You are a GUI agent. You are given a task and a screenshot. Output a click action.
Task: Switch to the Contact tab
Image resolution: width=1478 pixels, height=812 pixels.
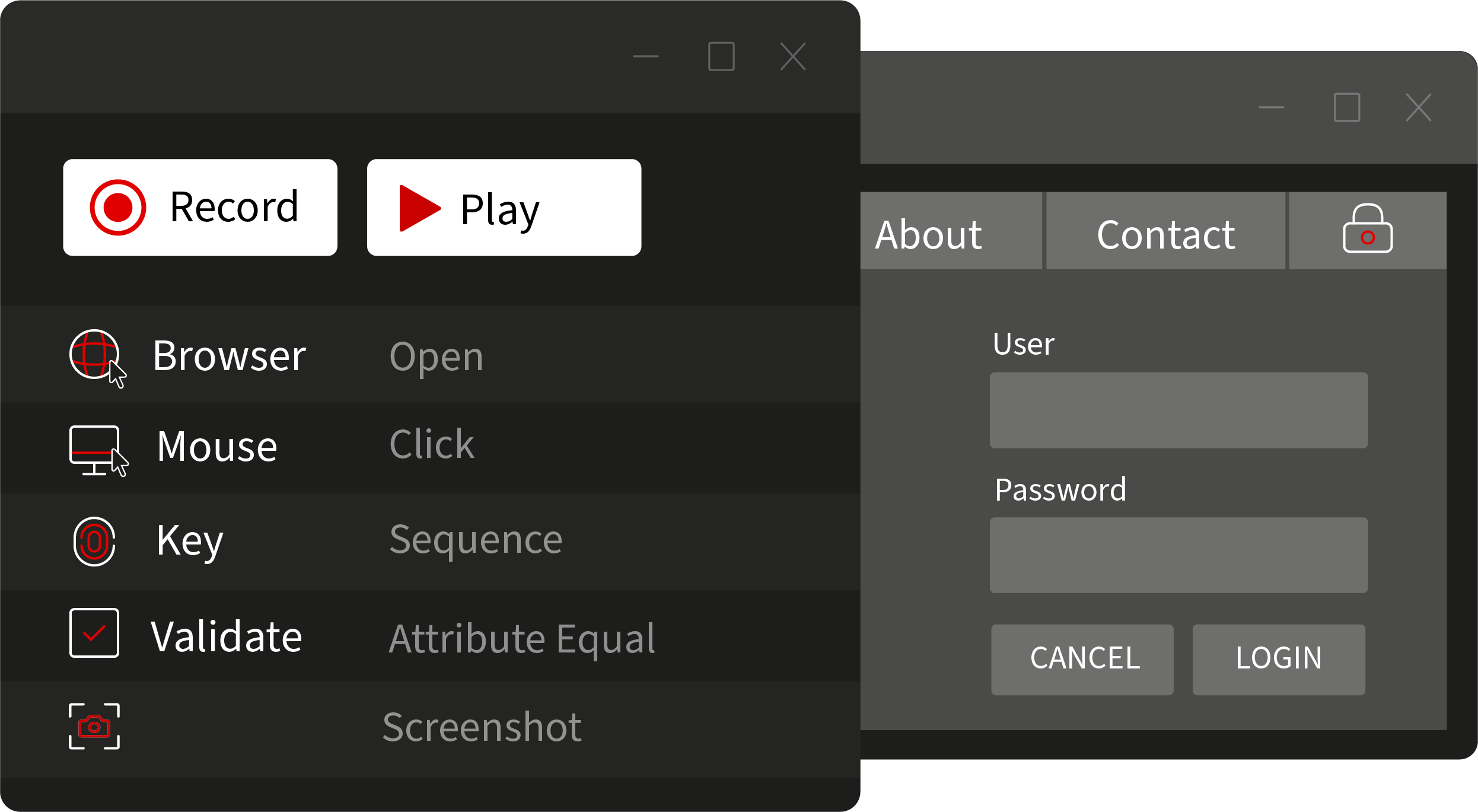pyautogui.click(x=1165, y=230)
